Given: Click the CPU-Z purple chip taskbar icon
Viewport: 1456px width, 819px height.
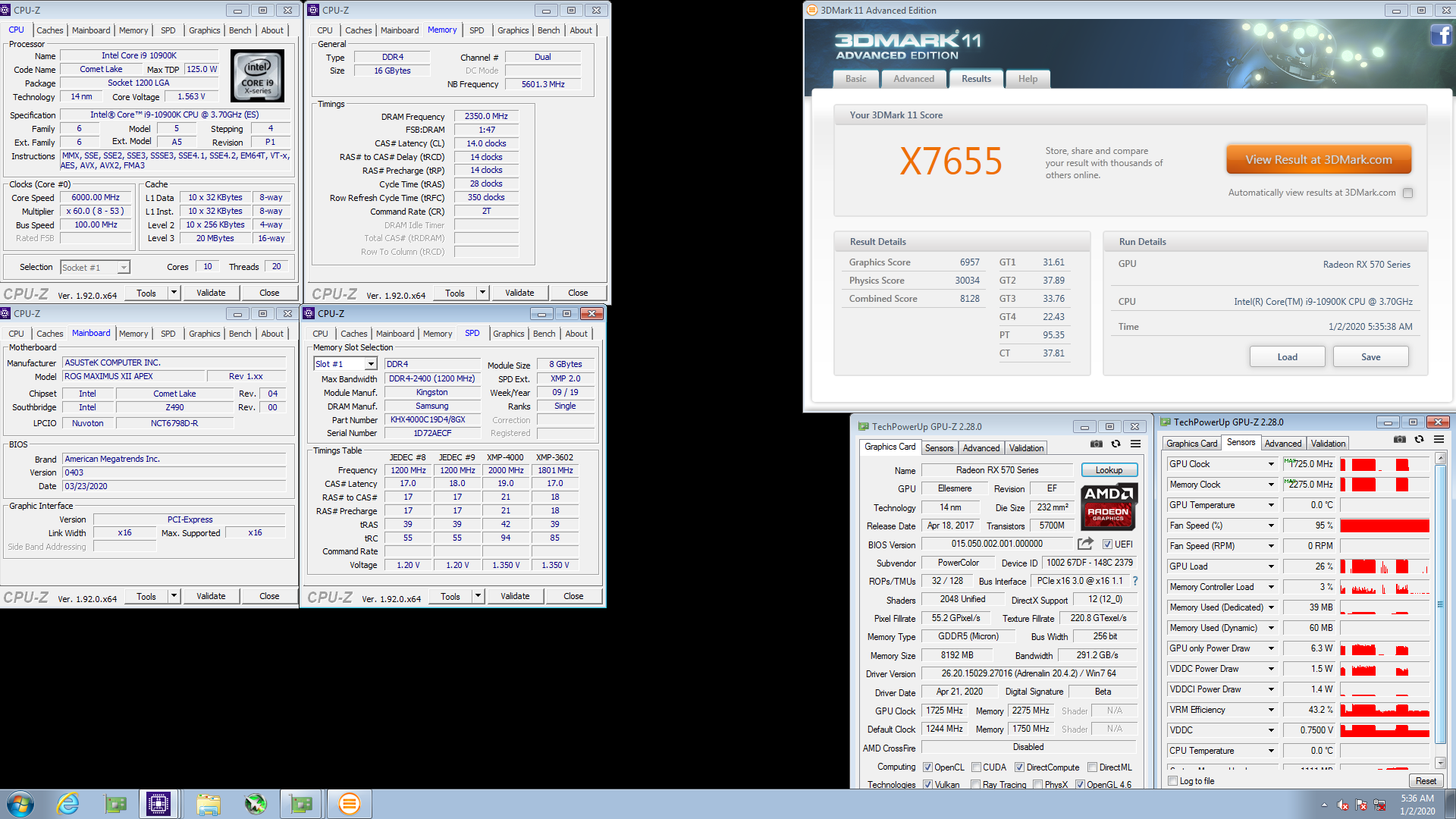Looking at the screenshot, I should [x=158, y=804].
